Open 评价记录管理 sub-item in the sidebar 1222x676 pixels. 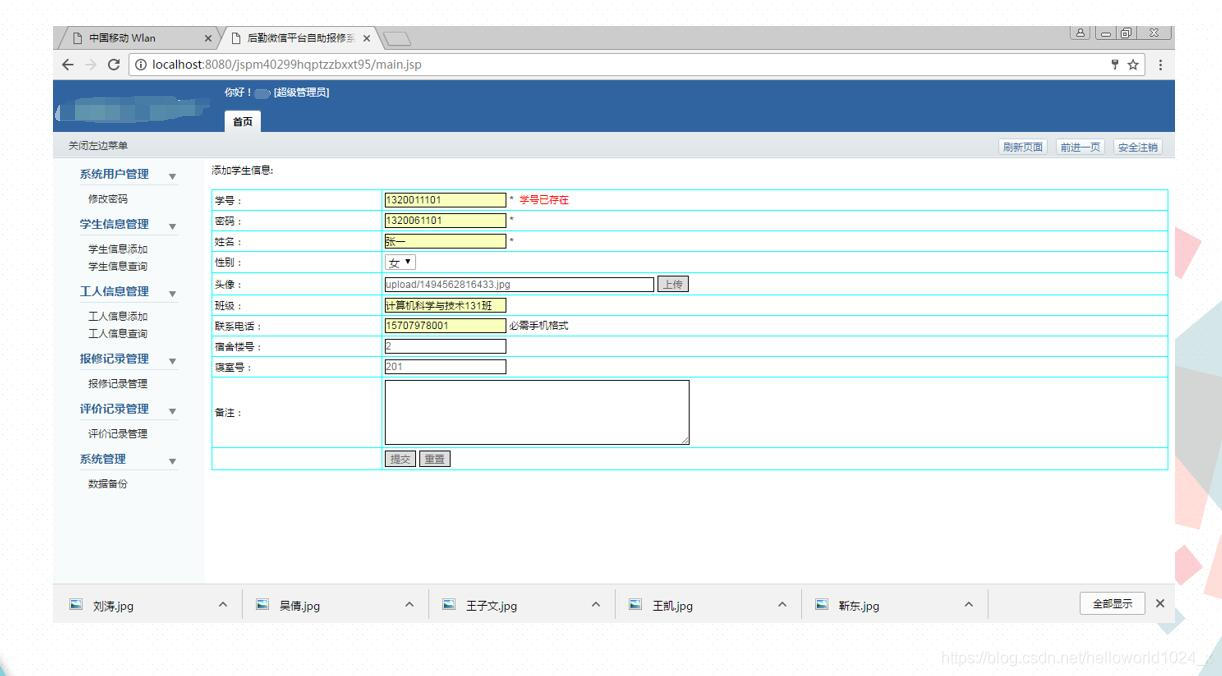(118, 433)
